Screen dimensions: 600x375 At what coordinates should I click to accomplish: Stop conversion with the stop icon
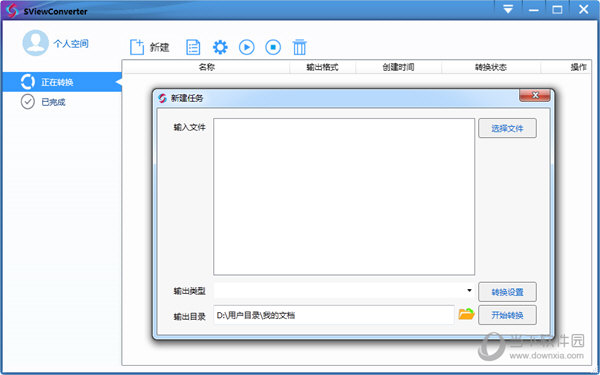[273, 47]
